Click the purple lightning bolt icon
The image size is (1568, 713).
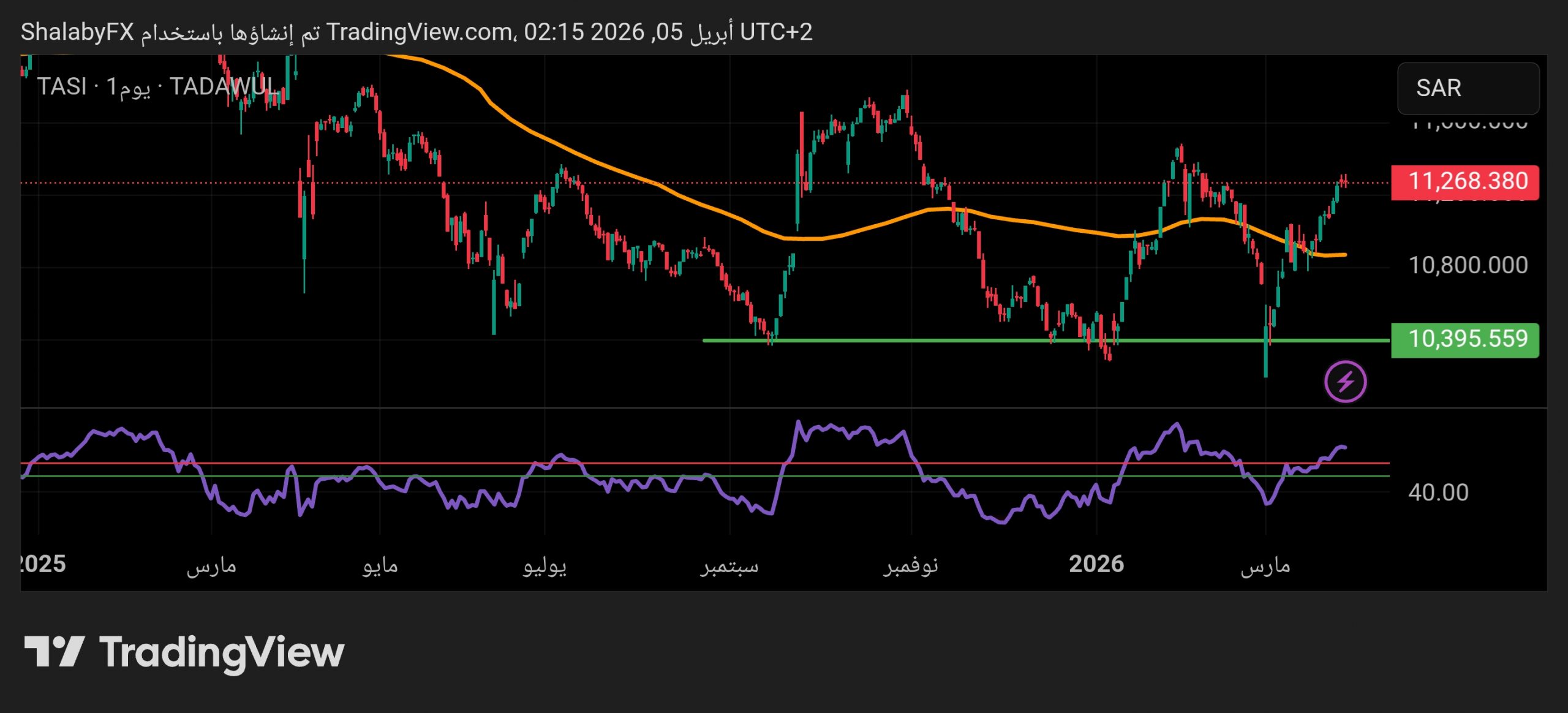1345,382
